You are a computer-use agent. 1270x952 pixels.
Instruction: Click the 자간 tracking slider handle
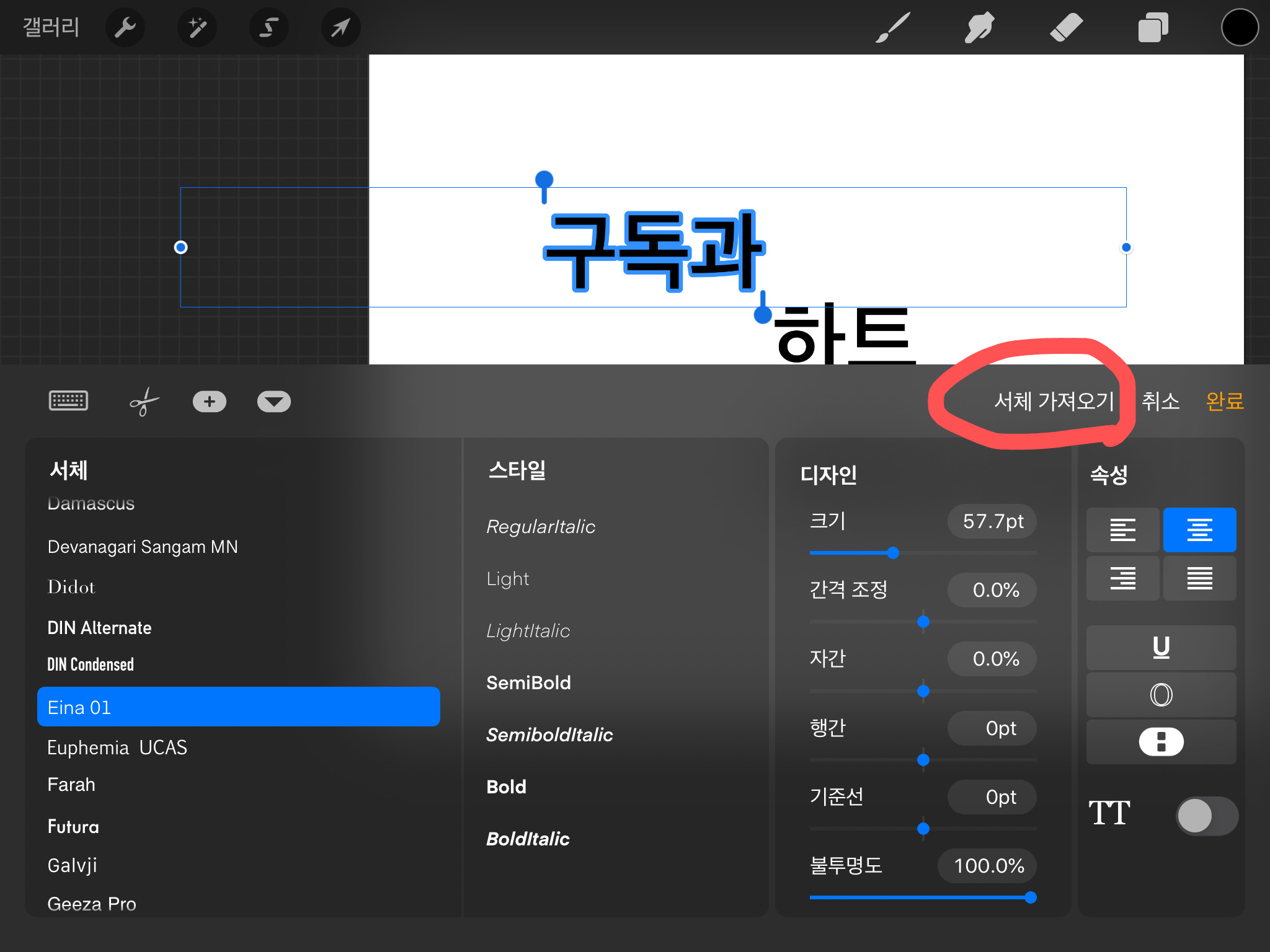(x=923, y=690)
